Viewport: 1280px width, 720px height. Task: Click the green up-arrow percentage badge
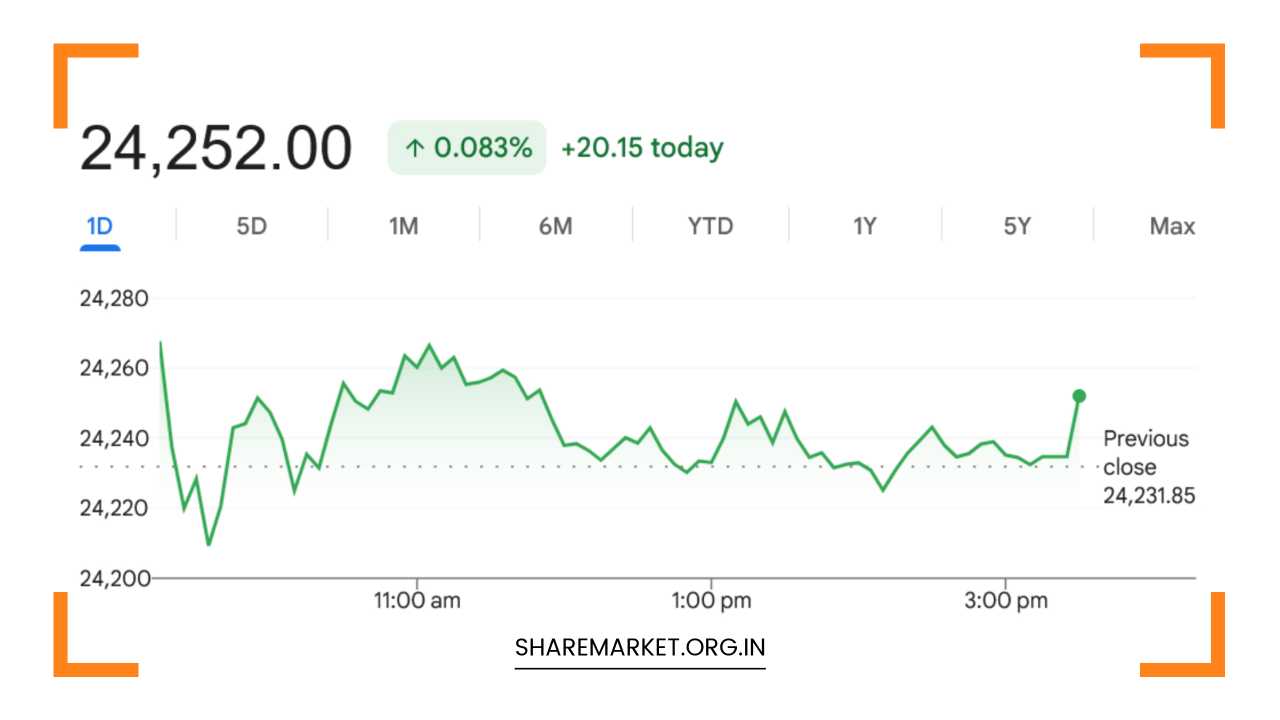[467, 148]
